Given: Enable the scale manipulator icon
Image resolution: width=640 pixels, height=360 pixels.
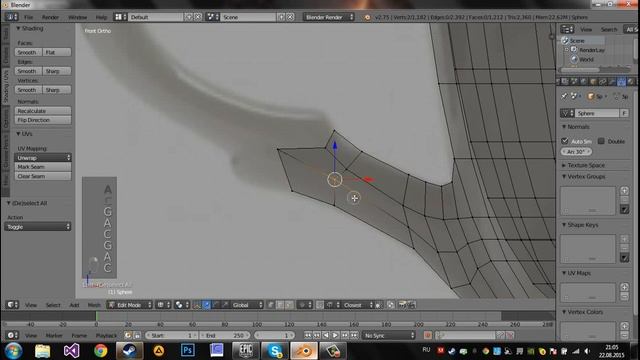Looking at the screenshot, I should click(x=225, y=305).
